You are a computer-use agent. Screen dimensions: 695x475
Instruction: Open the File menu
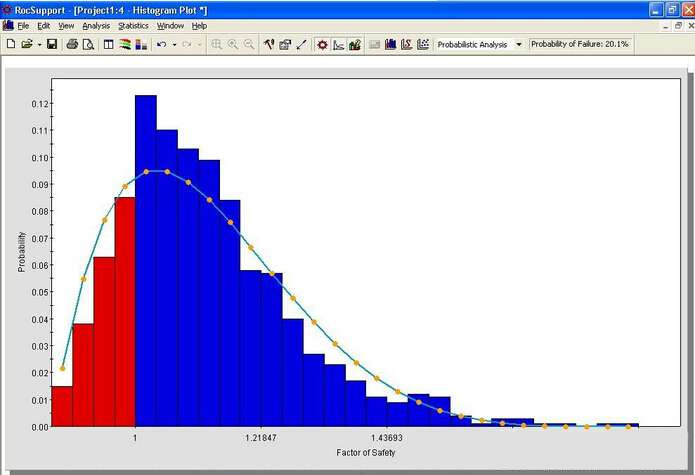23,26
